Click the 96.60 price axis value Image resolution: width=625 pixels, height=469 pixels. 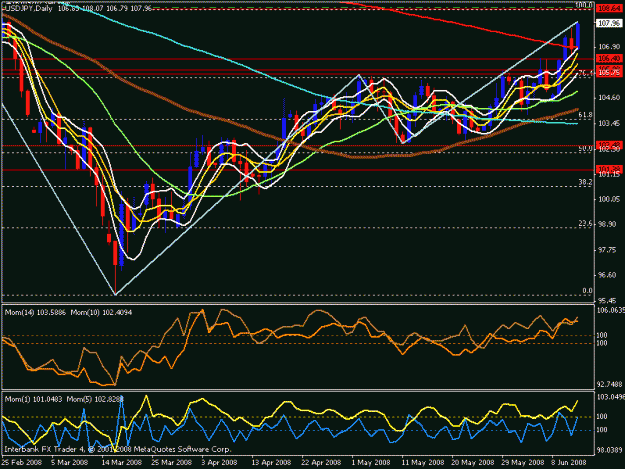point(609,275)
